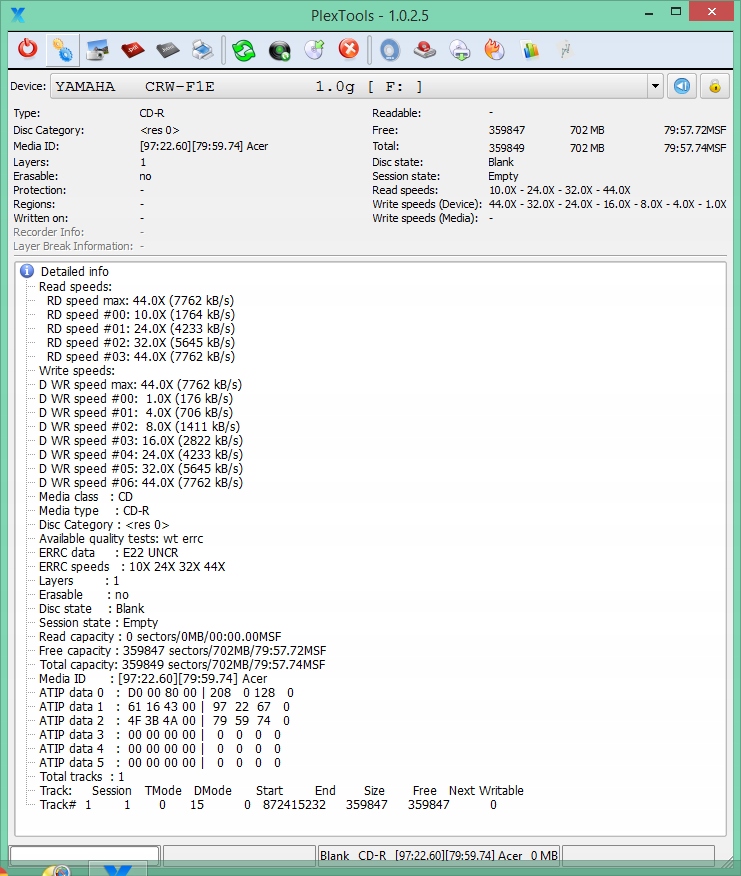741x876 pixels.
Task: Click the status bar 'Blank CD-R' text
Action: pos(439,855)
